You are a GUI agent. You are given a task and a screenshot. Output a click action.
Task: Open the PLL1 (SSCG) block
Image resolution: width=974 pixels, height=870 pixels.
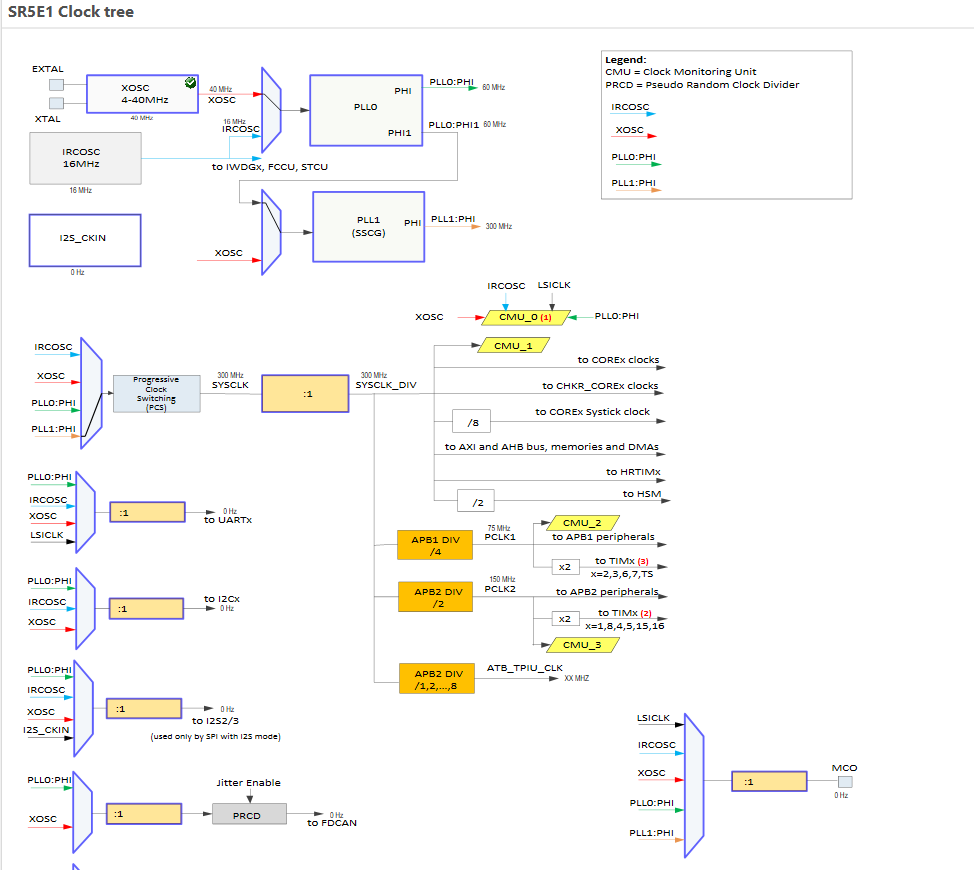[x=368, y=227]
